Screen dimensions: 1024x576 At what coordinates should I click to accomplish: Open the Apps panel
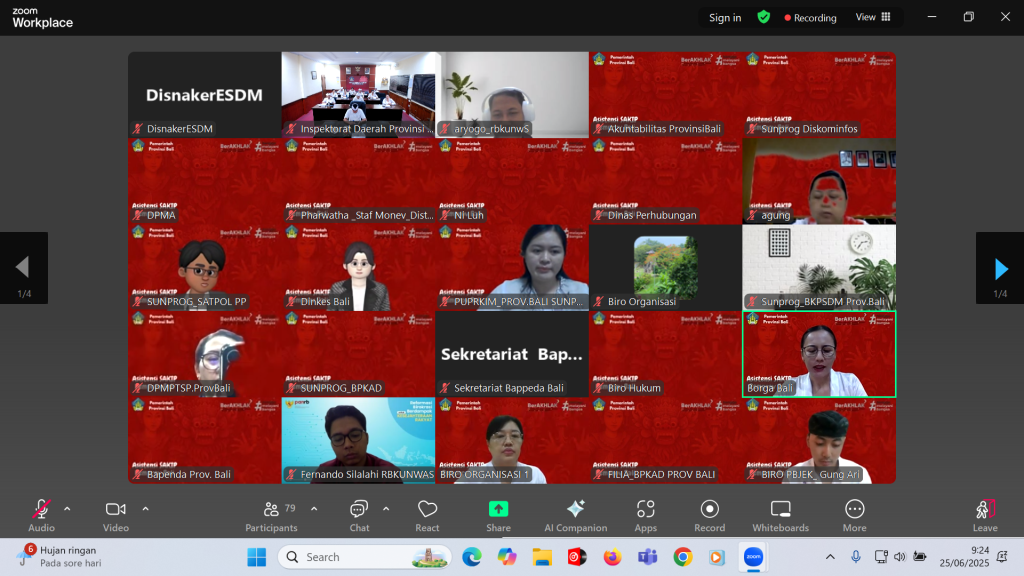point(645,514)
